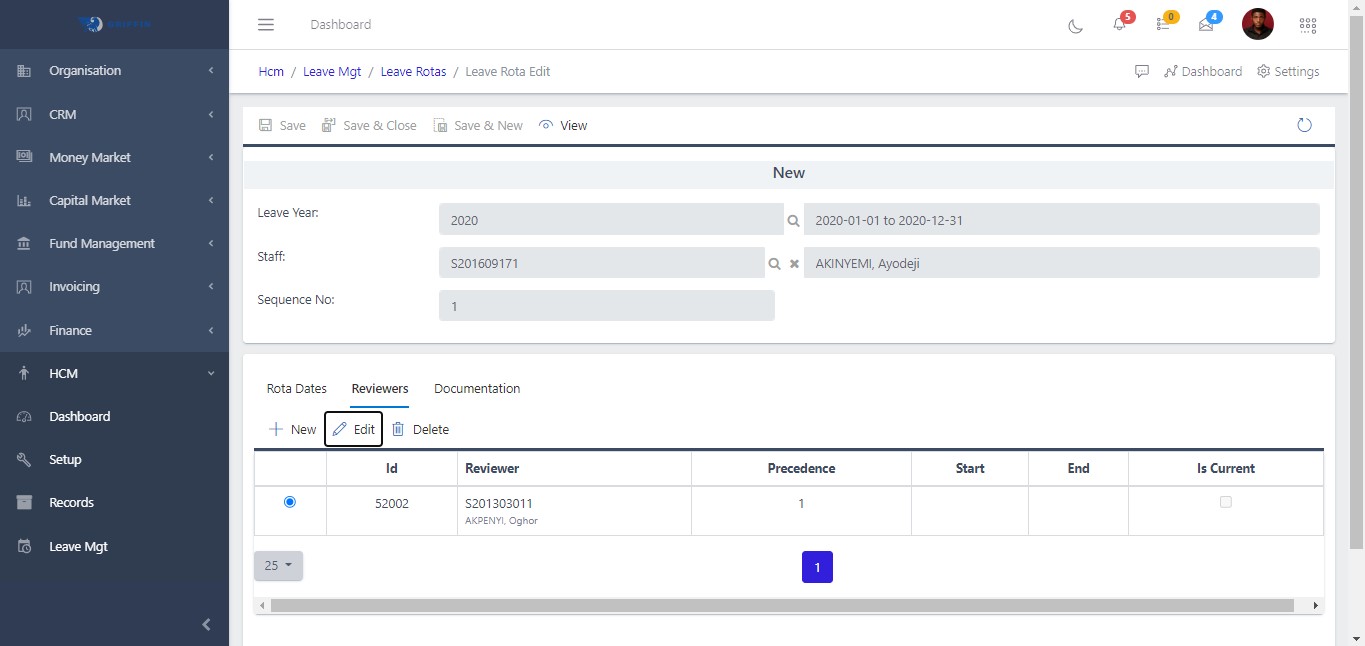The height and width of the screenshot is (646, 1365).
Task: Select the reviewer row radio button
Action: click(x=289, y=503)
